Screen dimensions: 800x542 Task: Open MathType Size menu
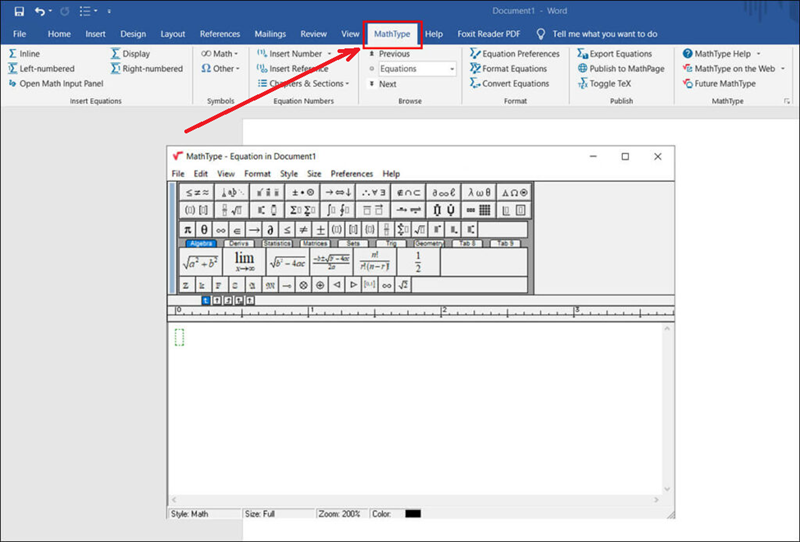click(314, 174)
